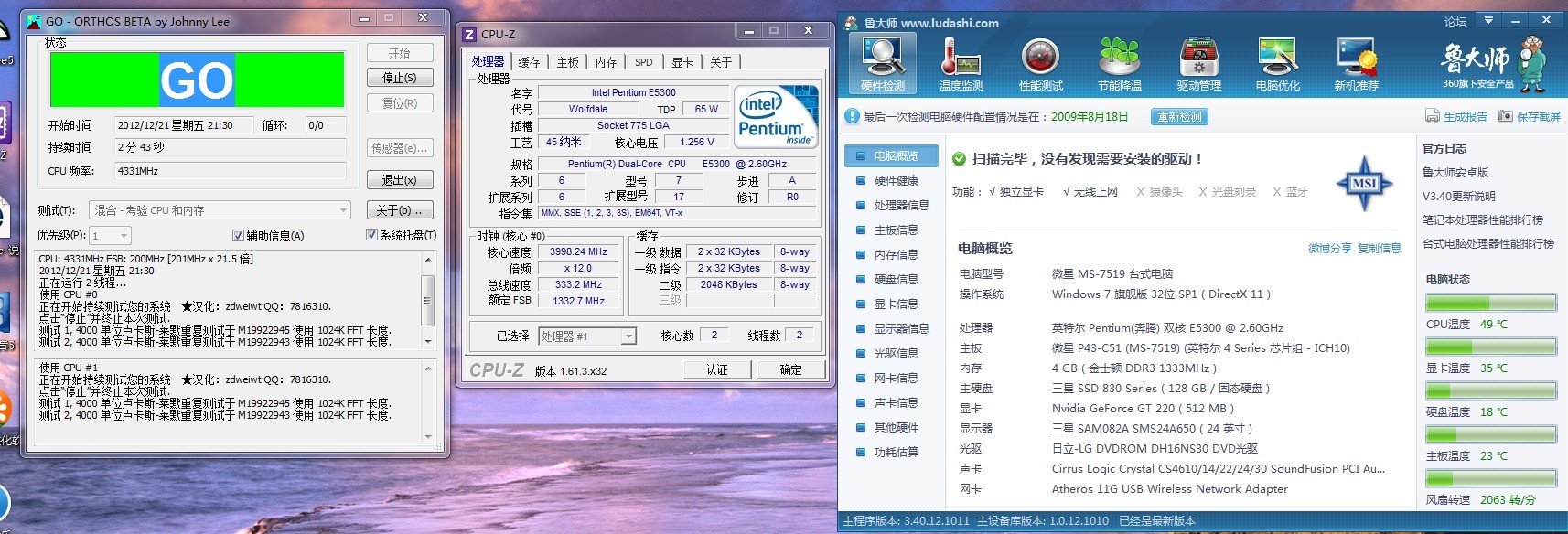Open the 优先级(P) priority dropdown
Screen dimensions: 1568x534
pyautogui.click(x=111, y=236)
